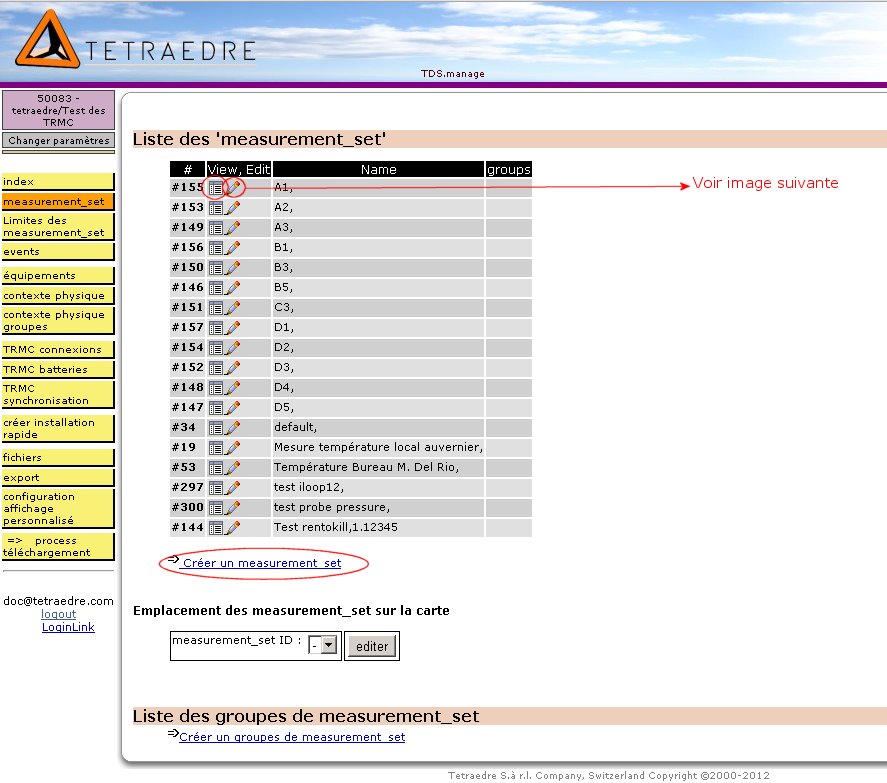Open TRMC batteries in sidebar
Screen dimensions: 887x783
click(x=57, y=369)
